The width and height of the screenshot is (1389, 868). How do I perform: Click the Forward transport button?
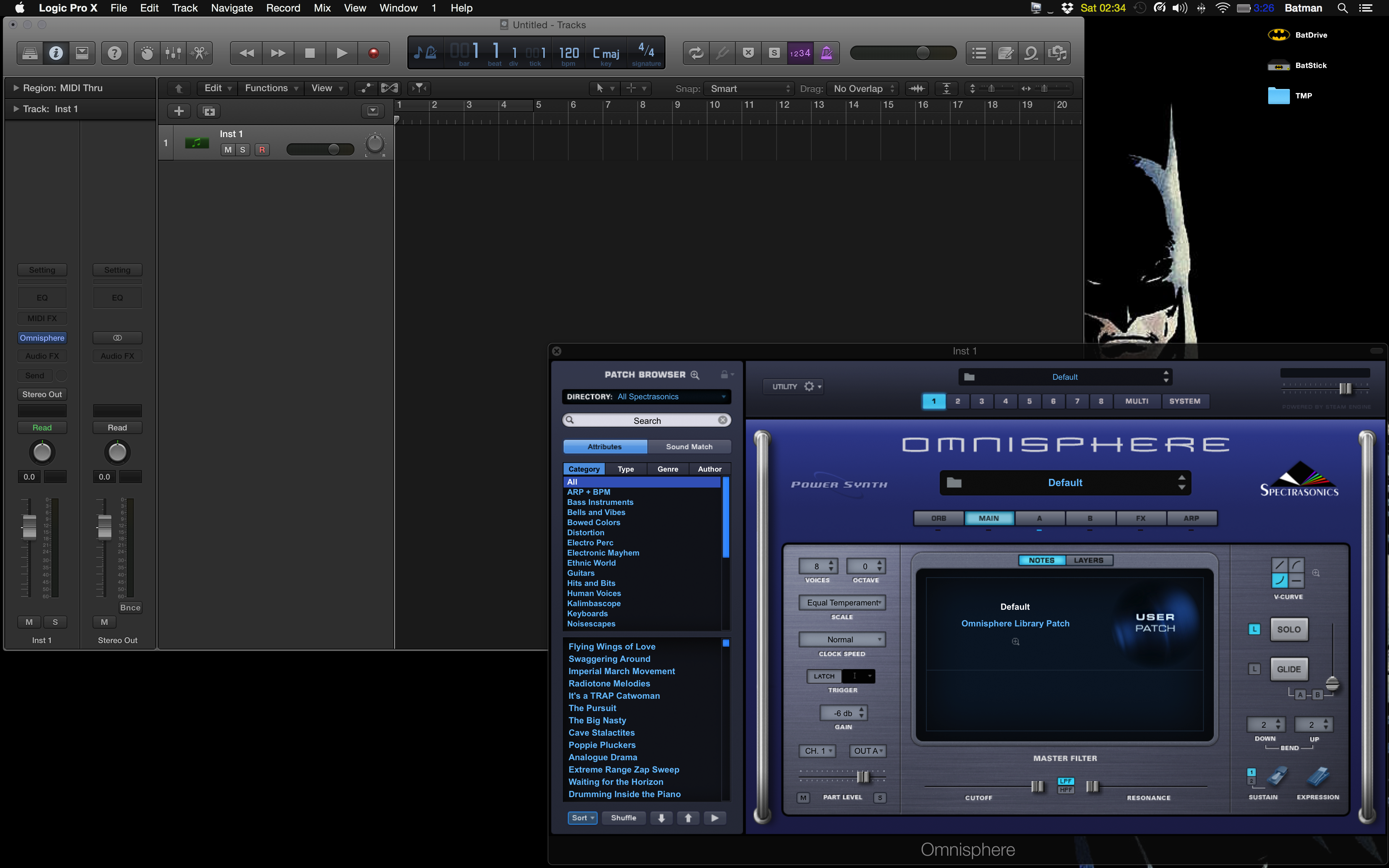tap(279, 54)
